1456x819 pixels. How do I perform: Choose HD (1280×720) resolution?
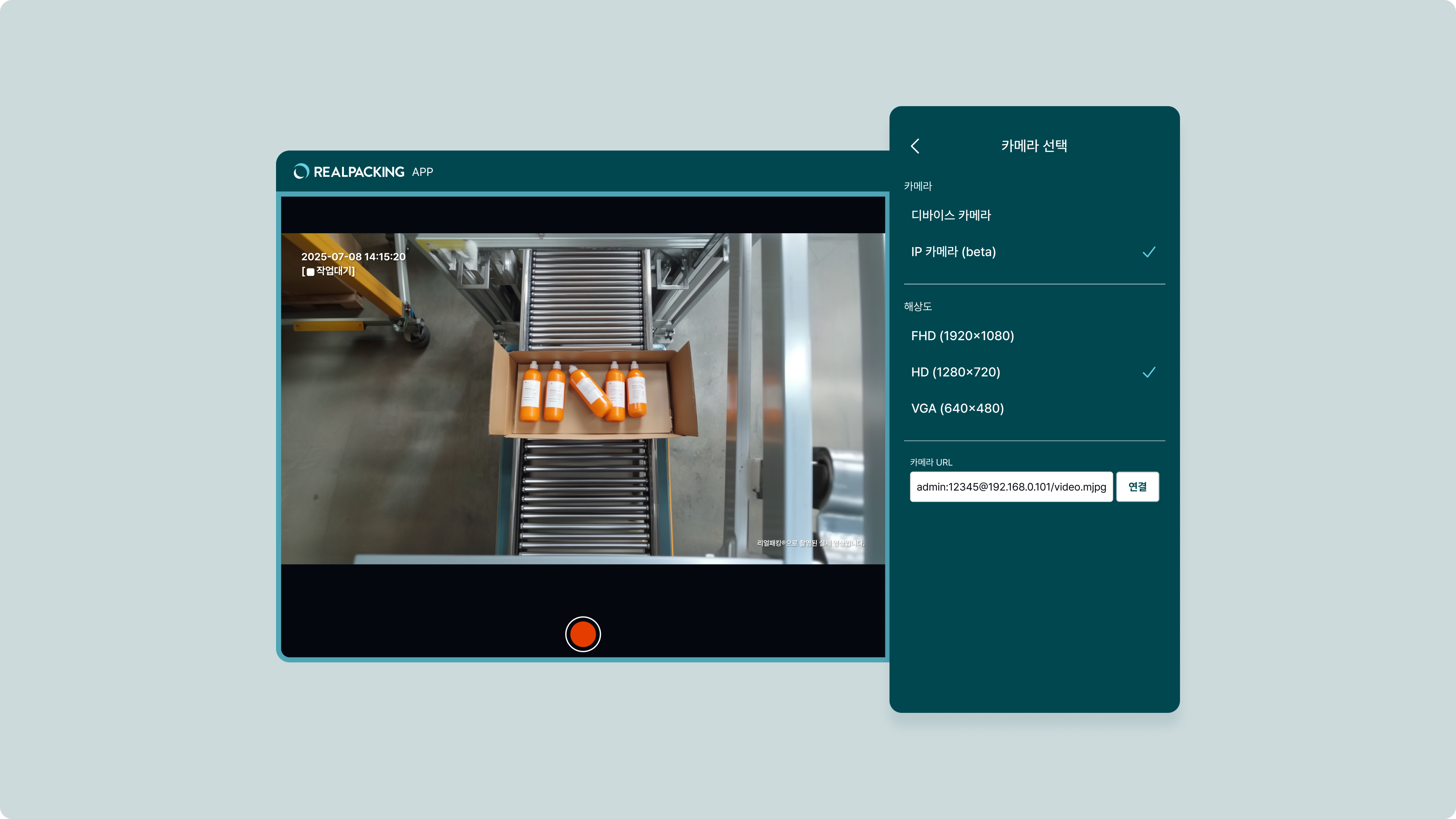[955, 372]
